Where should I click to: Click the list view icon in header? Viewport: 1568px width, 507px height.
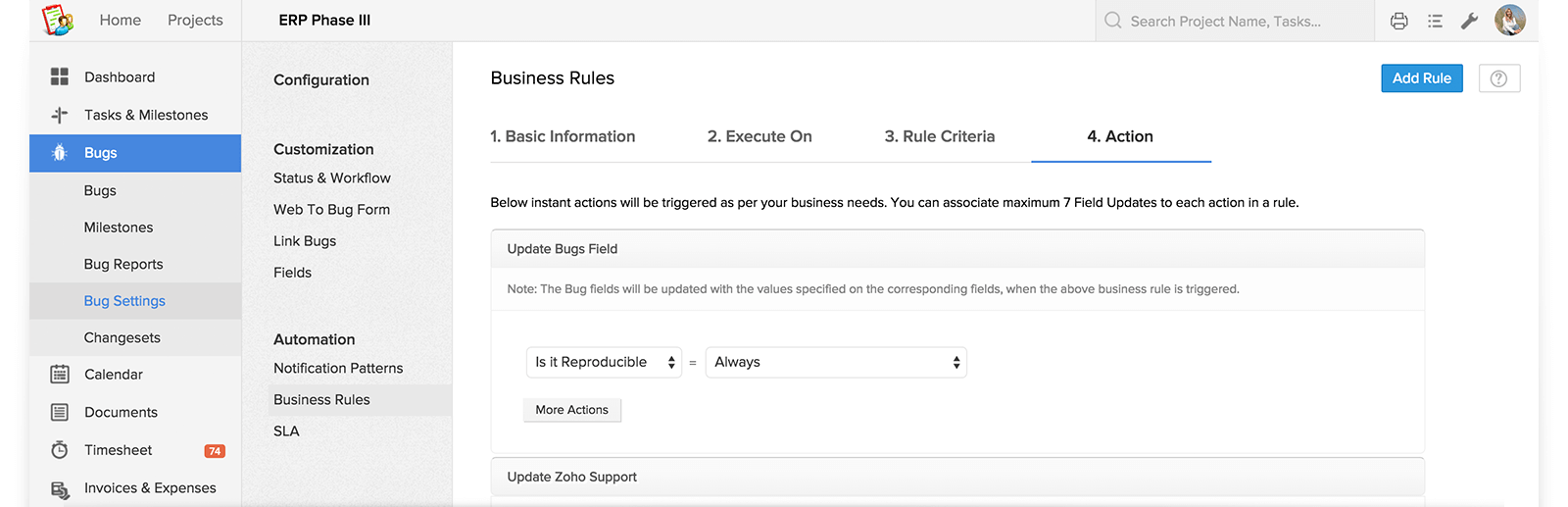click(1435, 21)
